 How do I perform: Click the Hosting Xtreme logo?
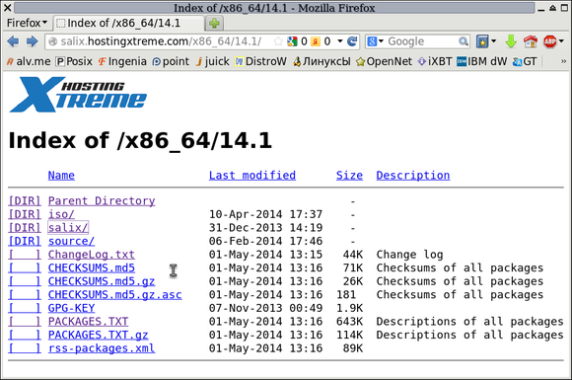pos(78,94)
